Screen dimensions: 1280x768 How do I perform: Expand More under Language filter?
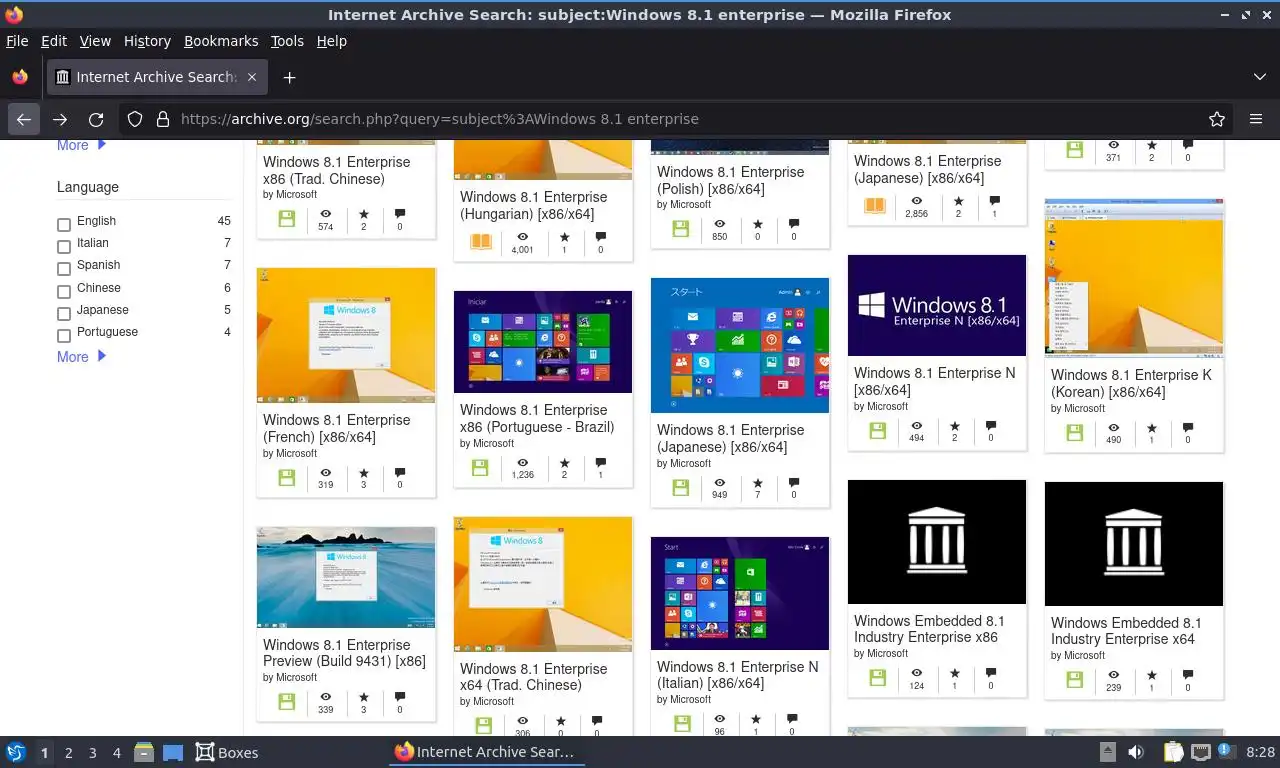click(81, 357)
